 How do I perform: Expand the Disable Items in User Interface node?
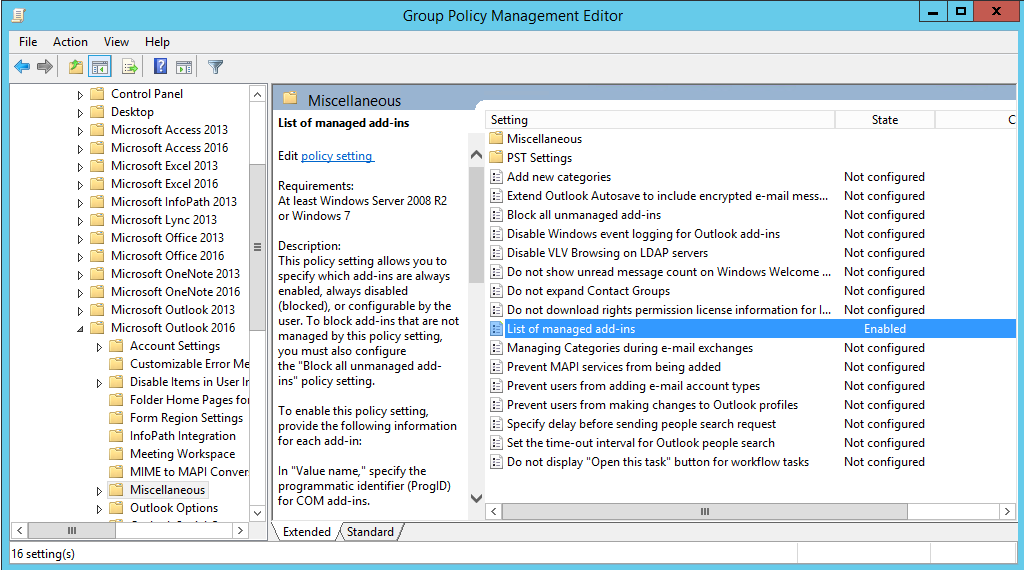[x=99, y=383]
